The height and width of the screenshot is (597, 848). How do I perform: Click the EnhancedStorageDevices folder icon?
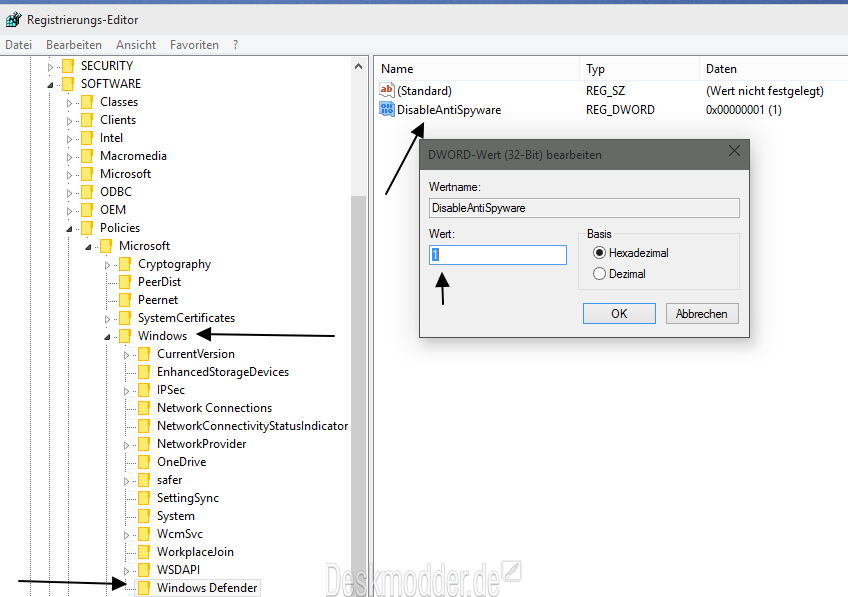(x=144, y=372)
